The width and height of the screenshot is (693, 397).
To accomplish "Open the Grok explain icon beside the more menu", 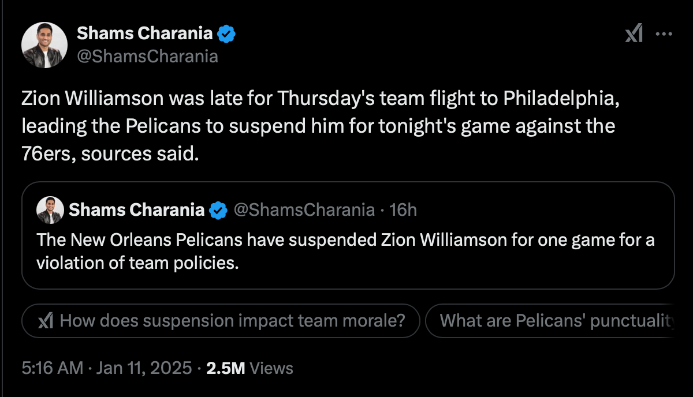I will pyautogui.click(x=634, y=33).
